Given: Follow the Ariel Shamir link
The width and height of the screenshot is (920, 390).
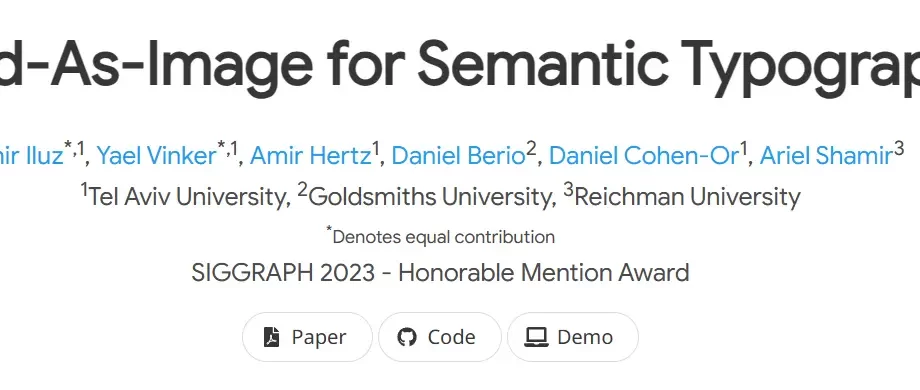Looking at the screenshot, I should [826, 156].
